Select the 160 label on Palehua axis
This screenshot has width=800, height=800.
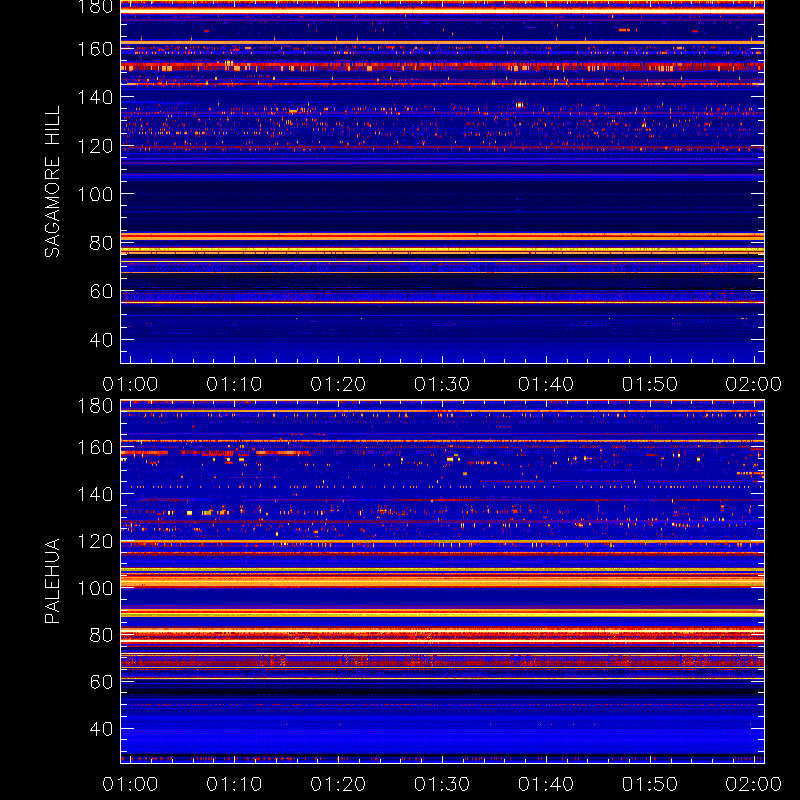tap(95, 447)
